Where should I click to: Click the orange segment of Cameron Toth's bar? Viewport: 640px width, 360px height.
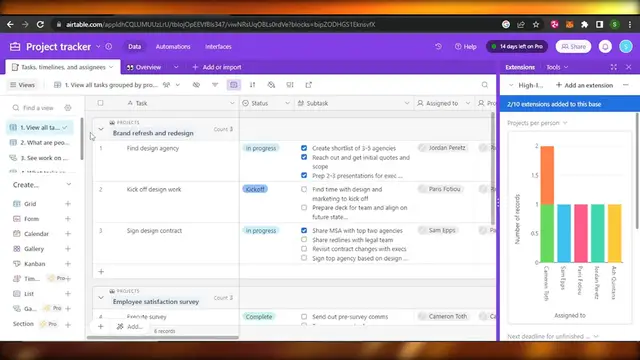[x=547, y=175]
